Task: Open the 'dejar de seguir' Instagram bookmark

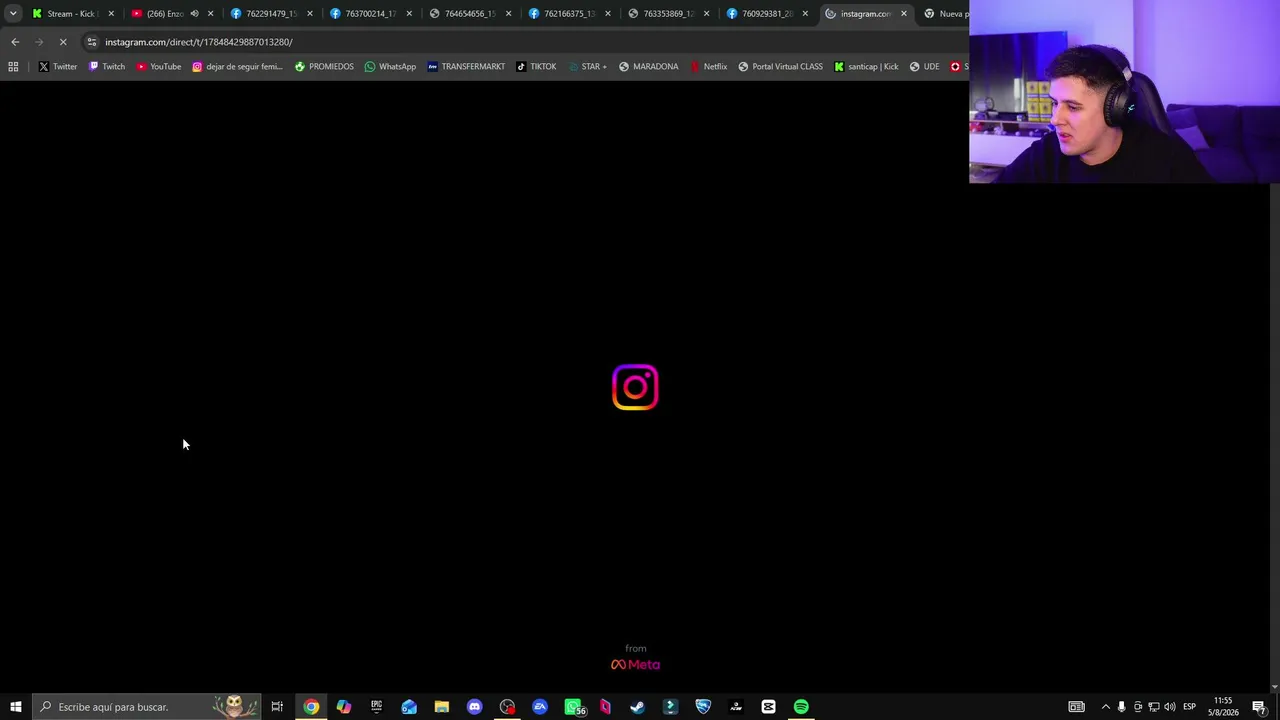Action: (x=237, y=67)
